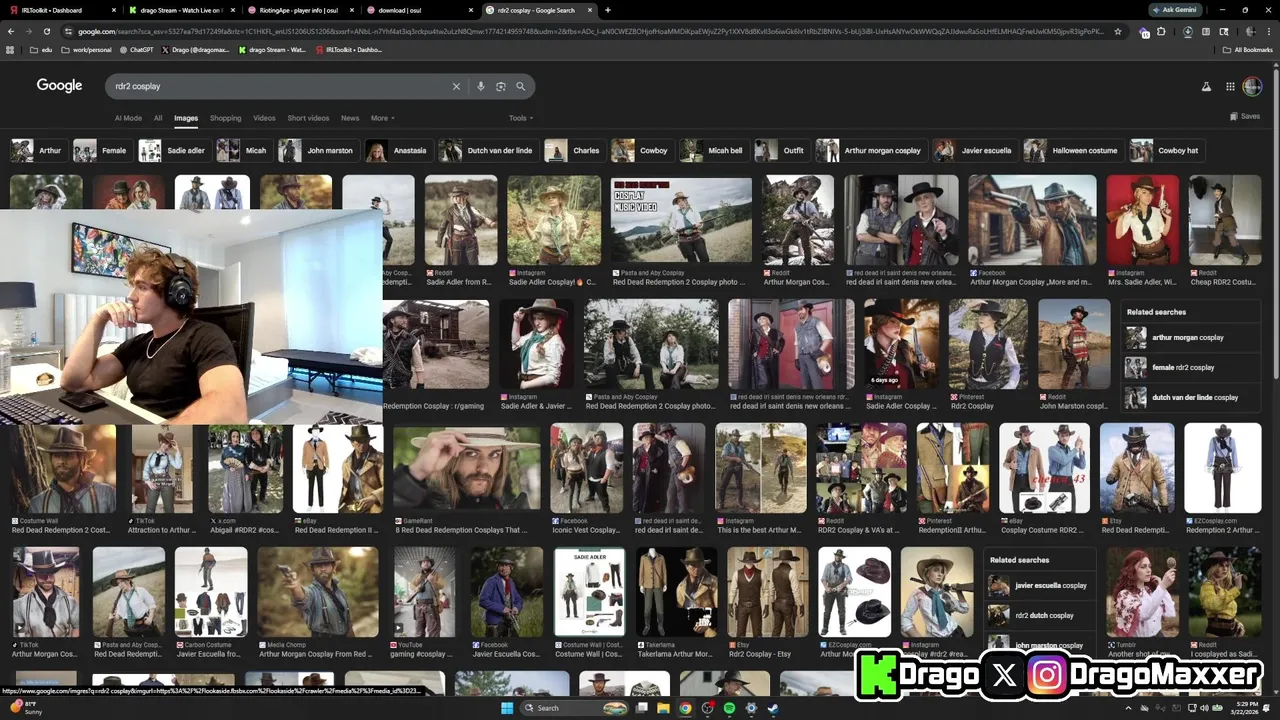Open Spotify from the taskbar
Screen dimensions: 1280x720
[729, 708]
